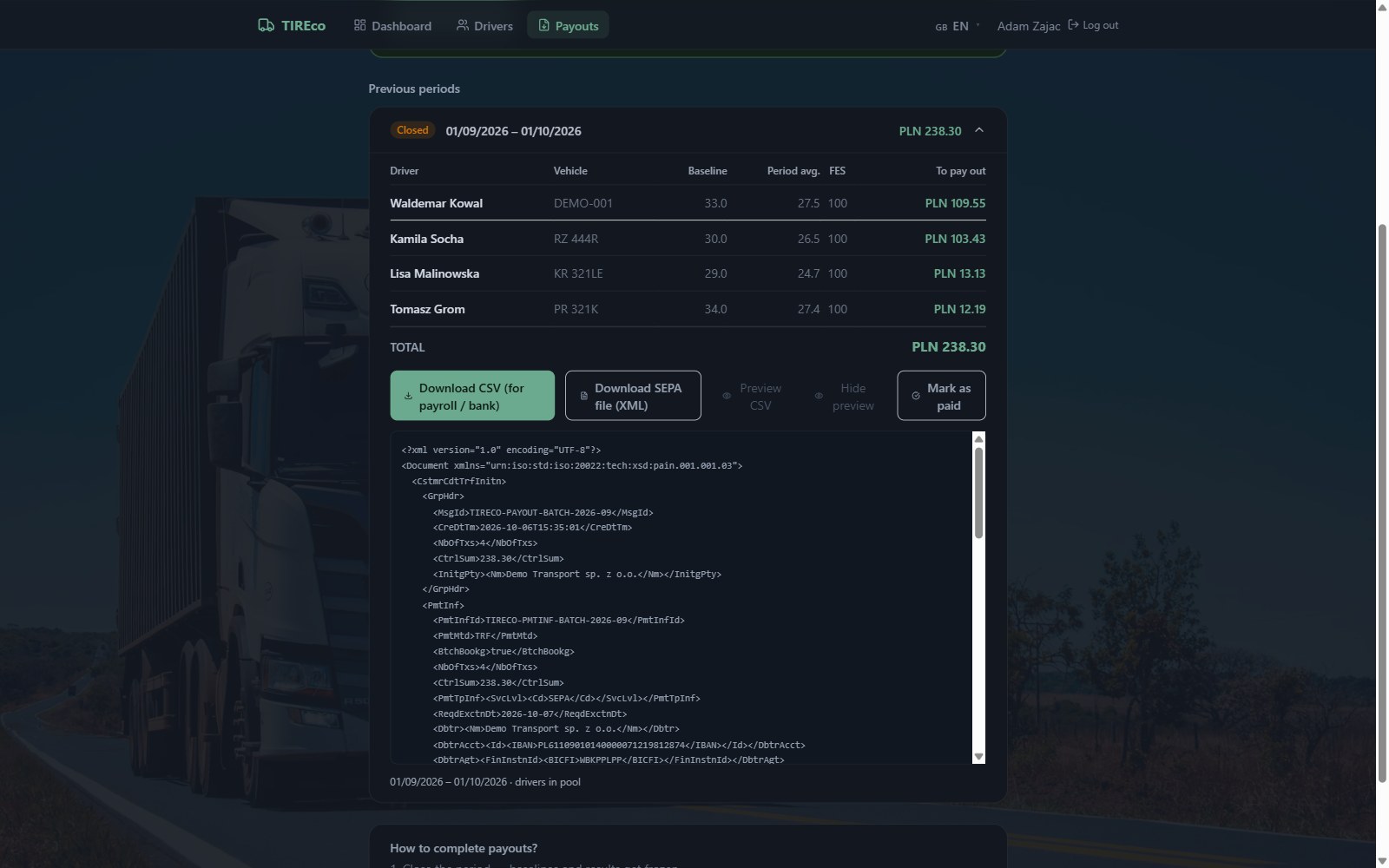The width and height of the screenshot is (1389, 868).
Task: Click vehicle DEMO-001
Action: [583, 203]
